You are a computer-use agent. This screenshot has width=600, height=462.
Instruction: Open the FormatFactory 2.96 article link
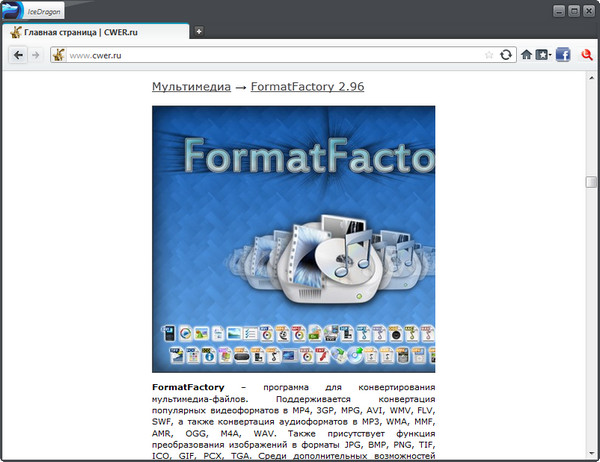(x=307, y=87)
